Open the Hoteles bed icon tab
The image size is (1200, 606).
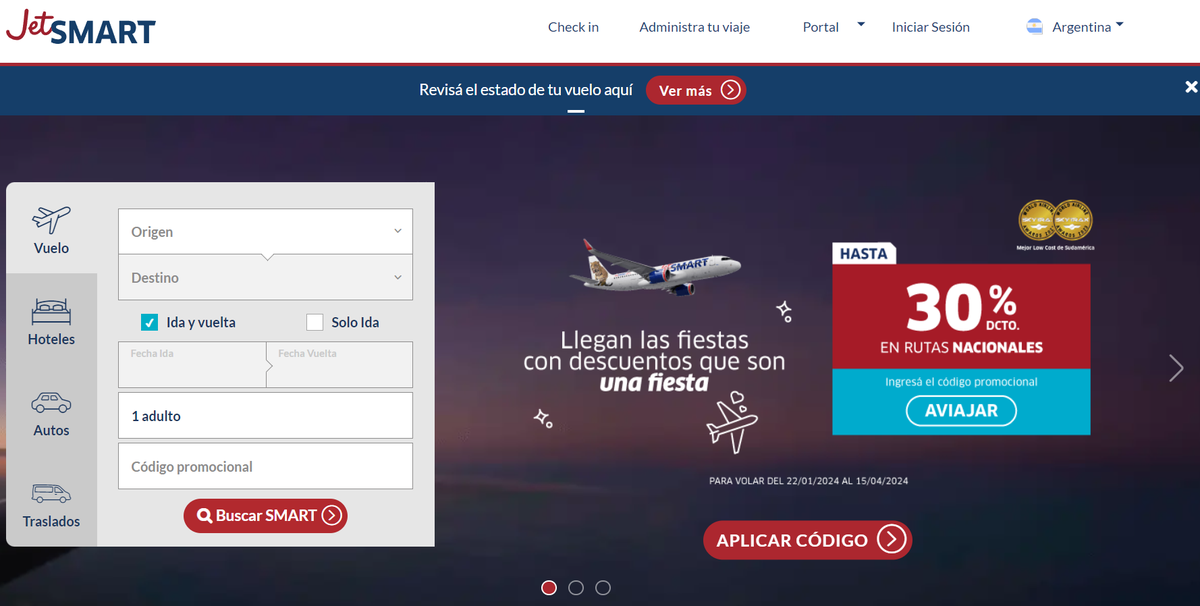pyautogui.click(x=51, y=320)
